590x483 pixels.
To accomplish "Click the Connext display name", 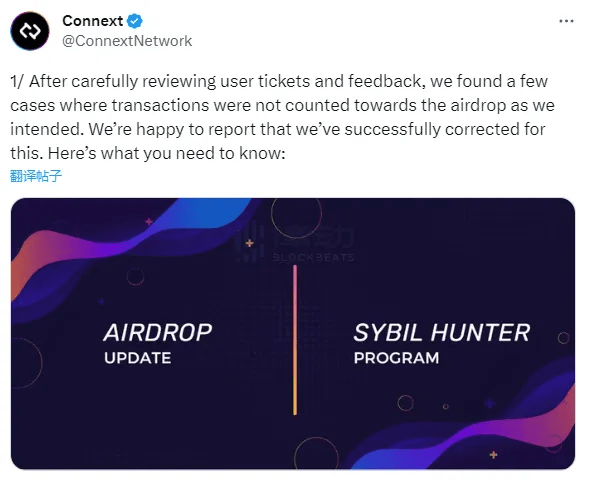I will click(93, 21).
